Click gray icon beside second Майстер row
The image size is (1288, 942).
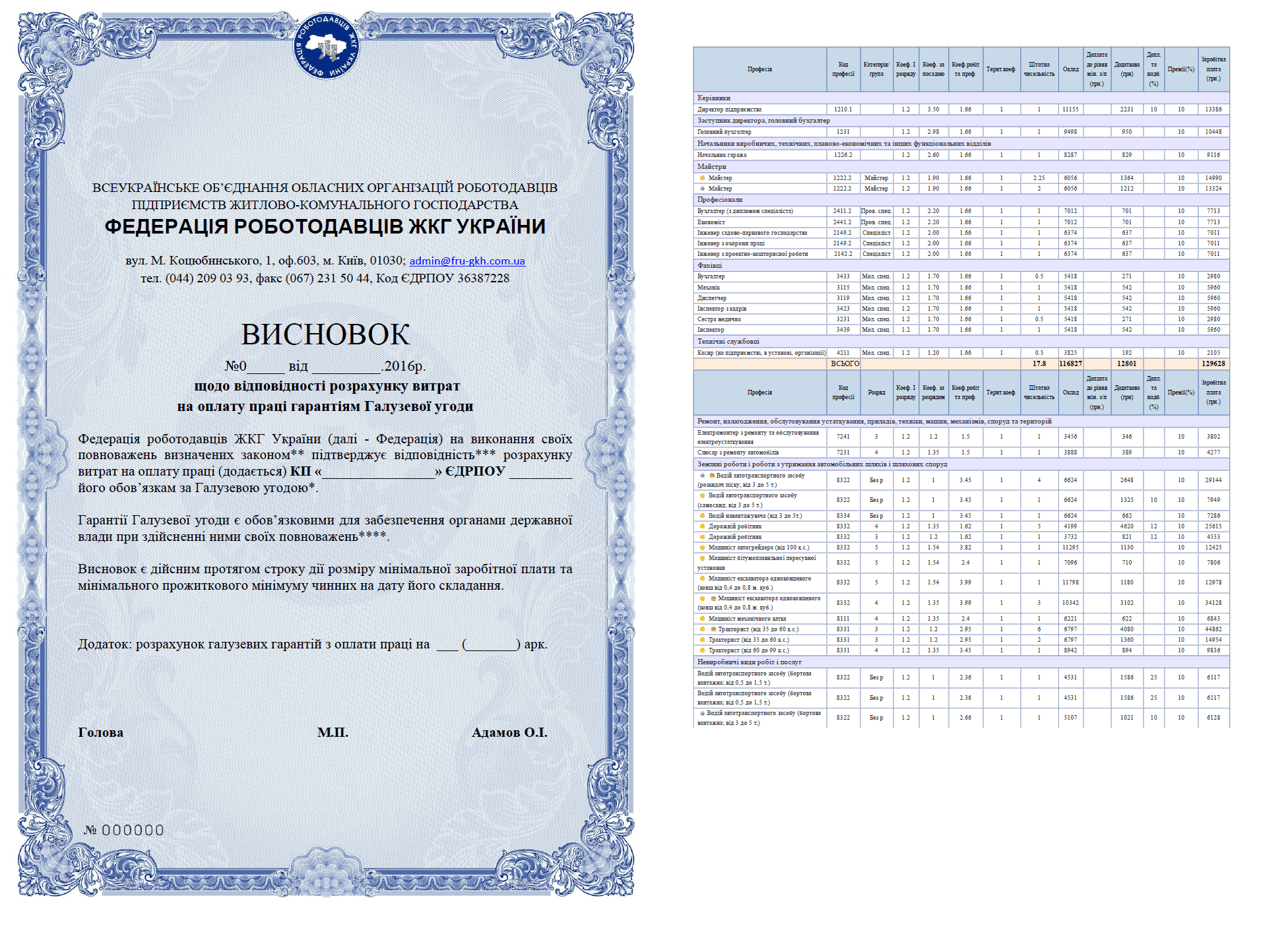pos(702,189)
